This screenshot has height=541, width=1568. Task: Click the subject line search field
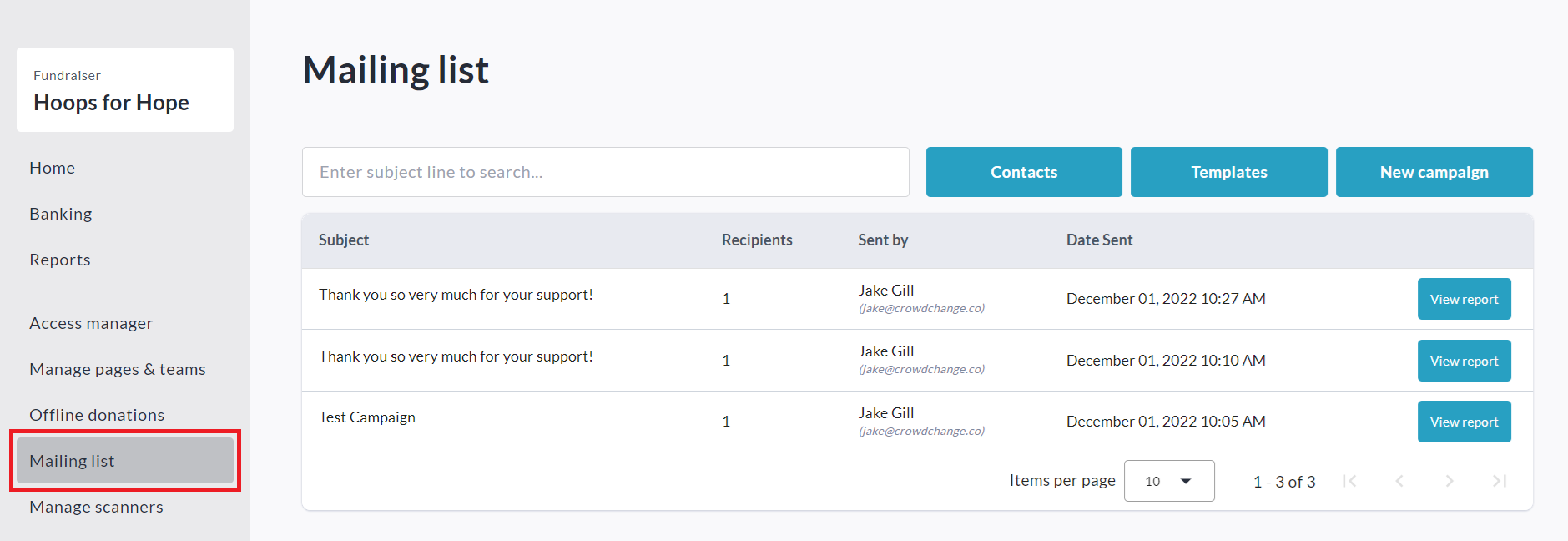pyautogui.click(x=605, y=172)
